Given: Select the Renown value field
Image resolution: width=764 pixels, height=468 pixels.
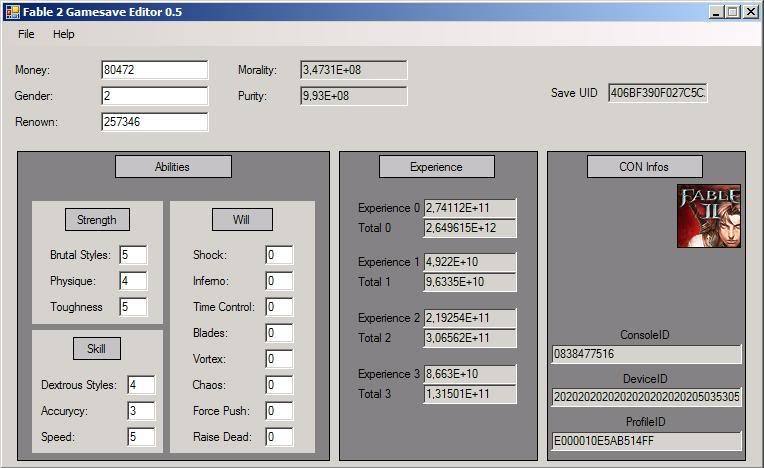Looking at the screenshot, I should tap(154, 122).
